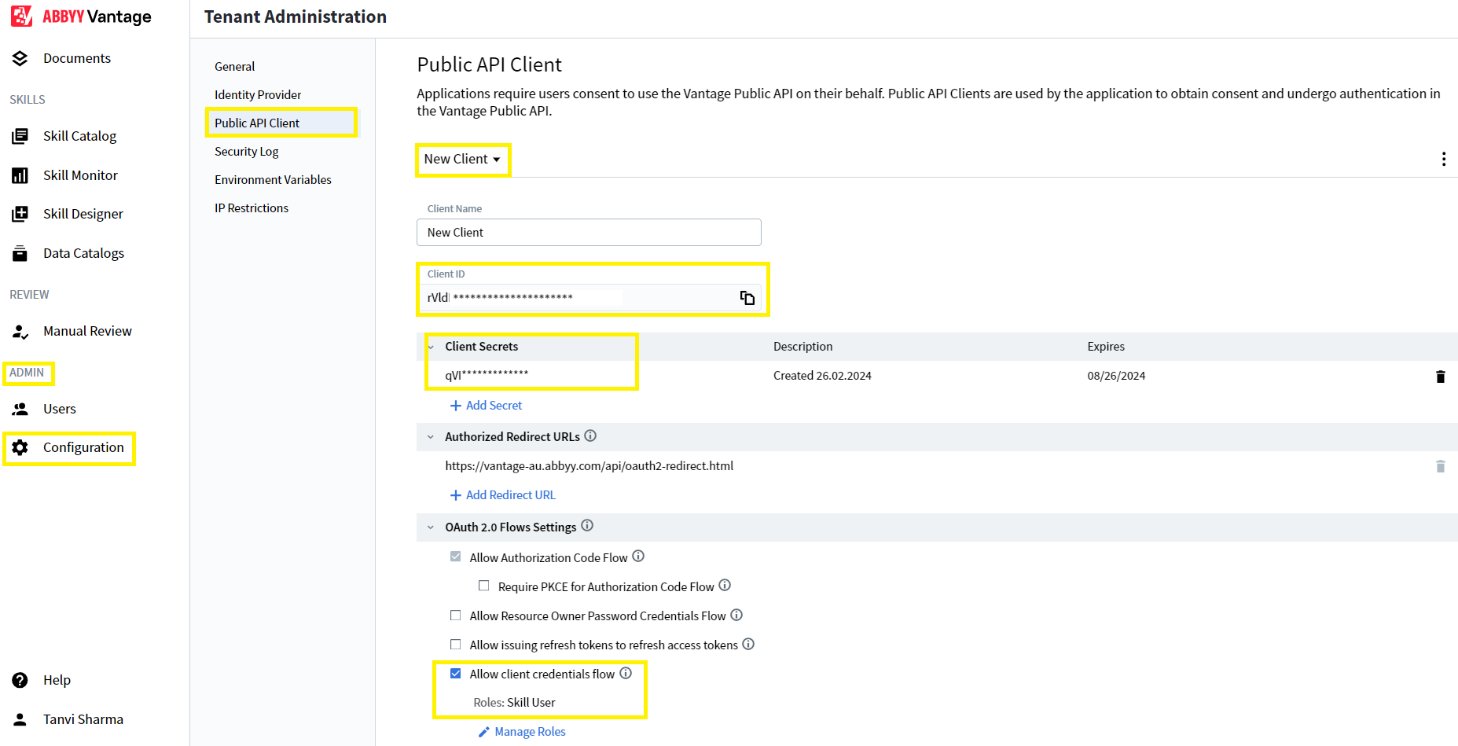
Task: Collapse the Client Secrets section
Action: pos(431,347)
